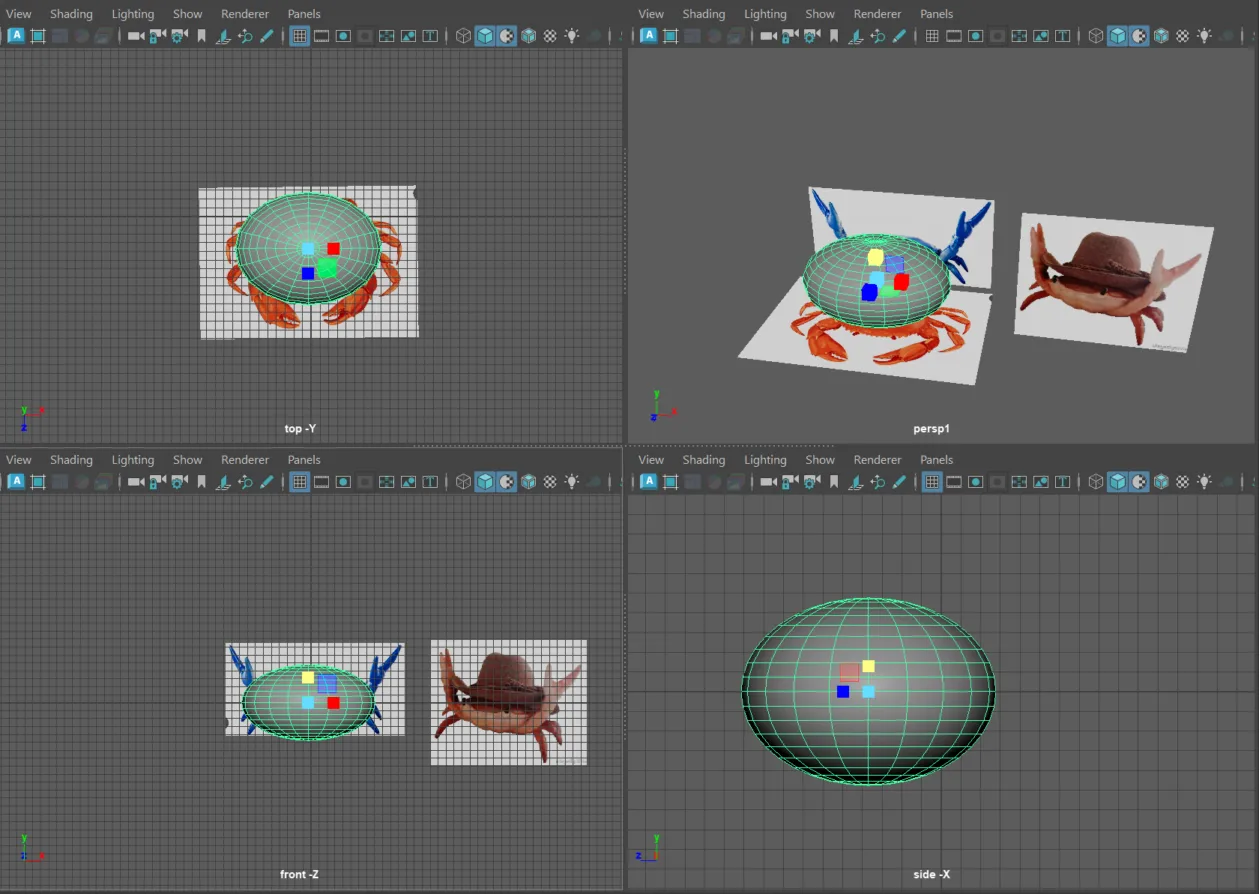Screen dimensions: 1260x894
Task: Select the Wireframe display icon
Action: pyautogui.click(x=462, y=35)
